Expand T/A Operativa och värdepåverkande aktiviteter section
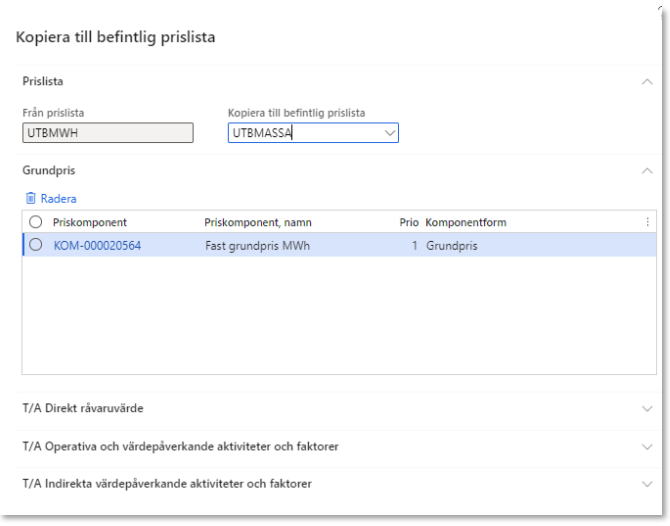This screenshot has height=526, width=670. click(x=646, y=446)
